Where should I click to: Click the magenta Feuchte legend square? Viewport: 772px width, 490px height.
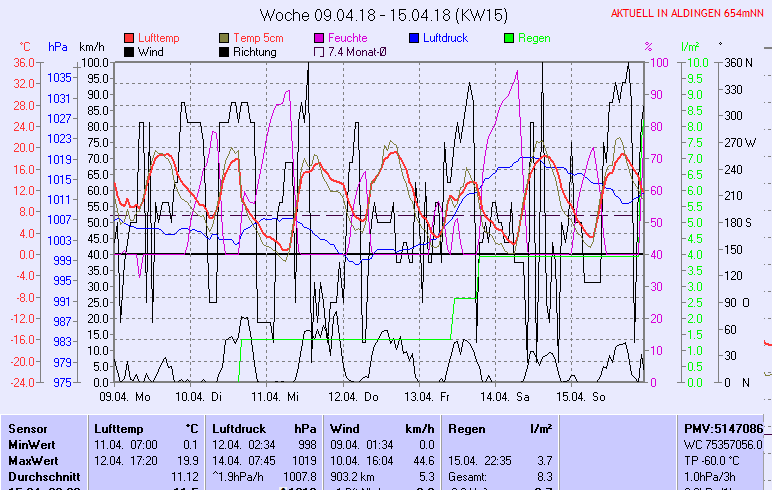pos(320,38)
